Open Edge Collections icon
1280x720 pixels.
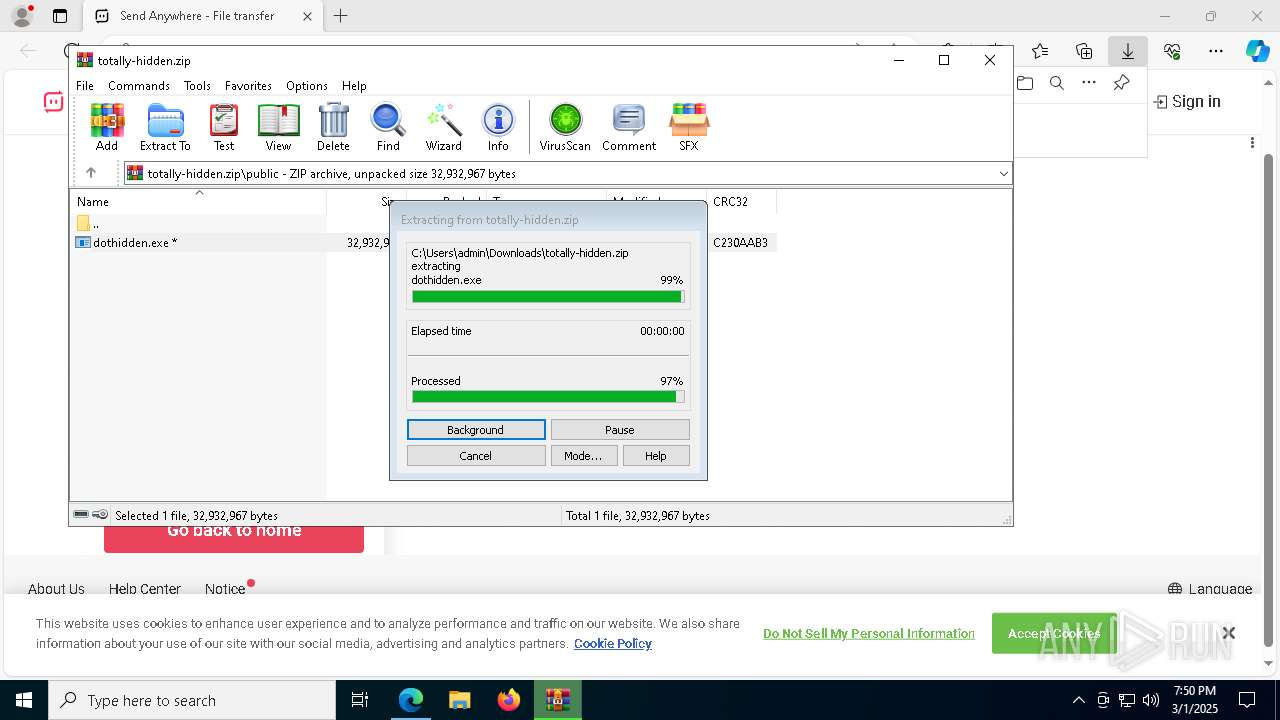pos(1084,51)
